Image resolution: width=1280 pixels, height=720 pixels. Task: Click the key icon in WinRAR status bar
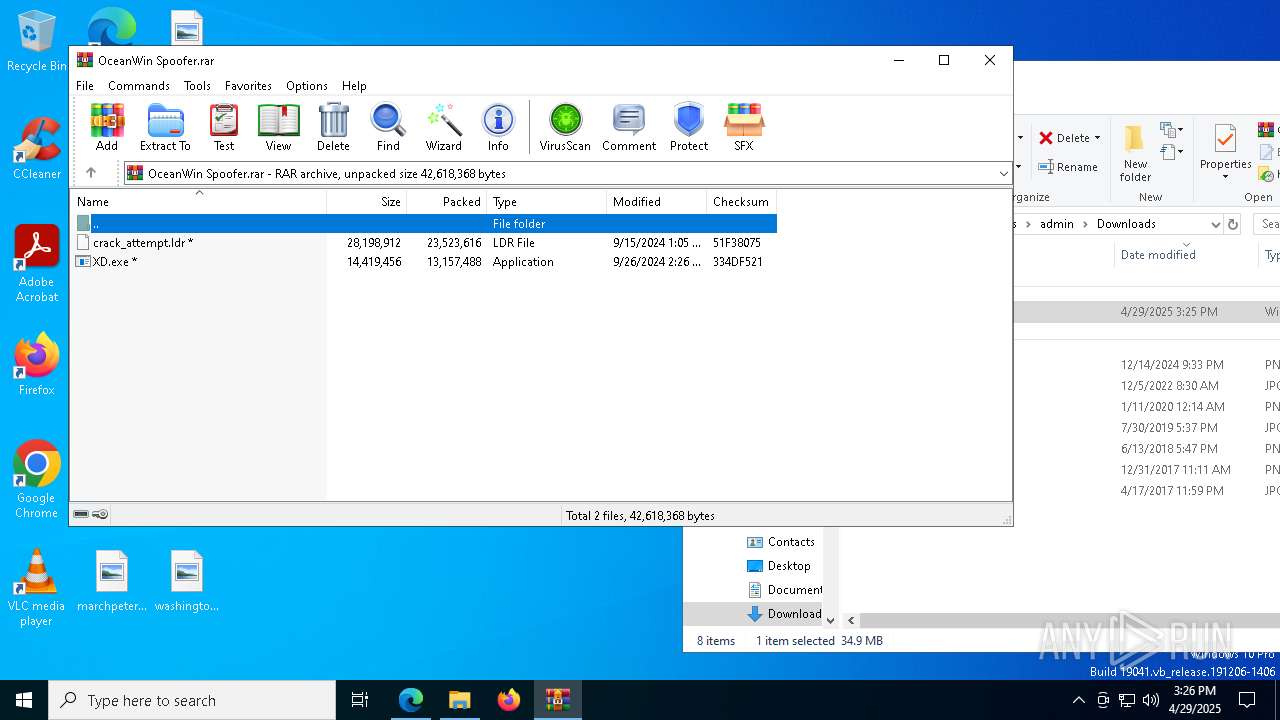point(100,514)
